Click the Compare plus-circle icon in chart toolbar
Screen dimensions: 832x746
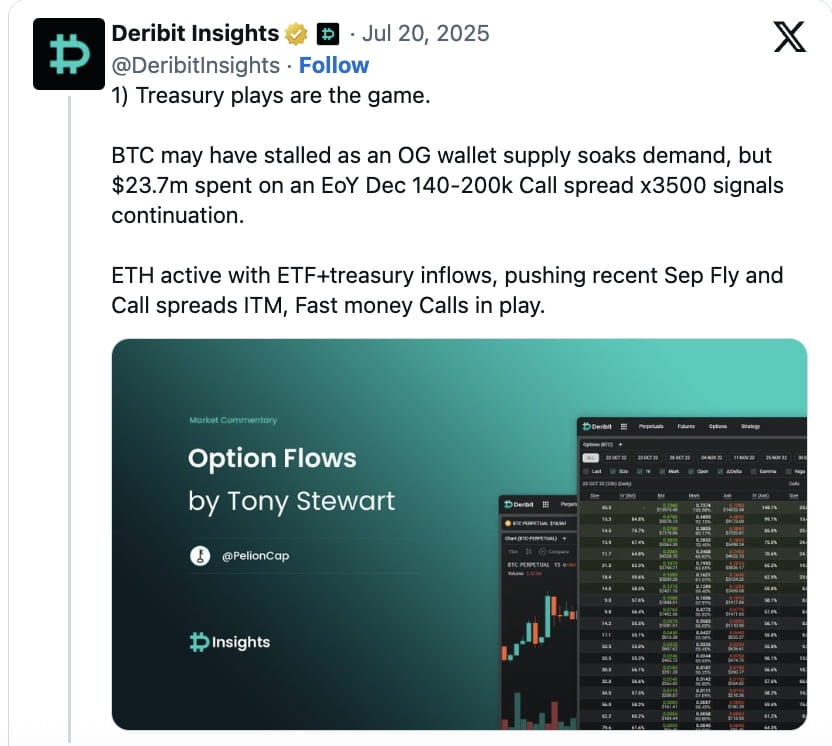coord(542,552)
